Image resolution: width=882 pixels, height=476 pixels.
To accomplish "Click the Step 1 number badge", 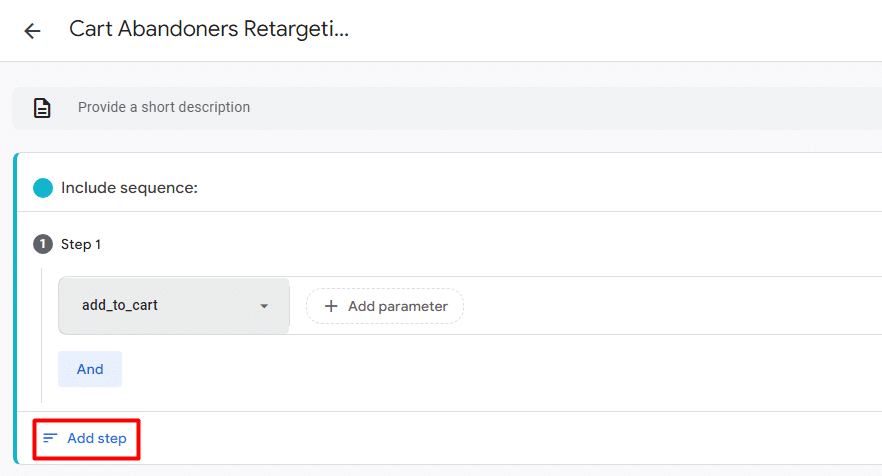I will (x=43, y=244).
